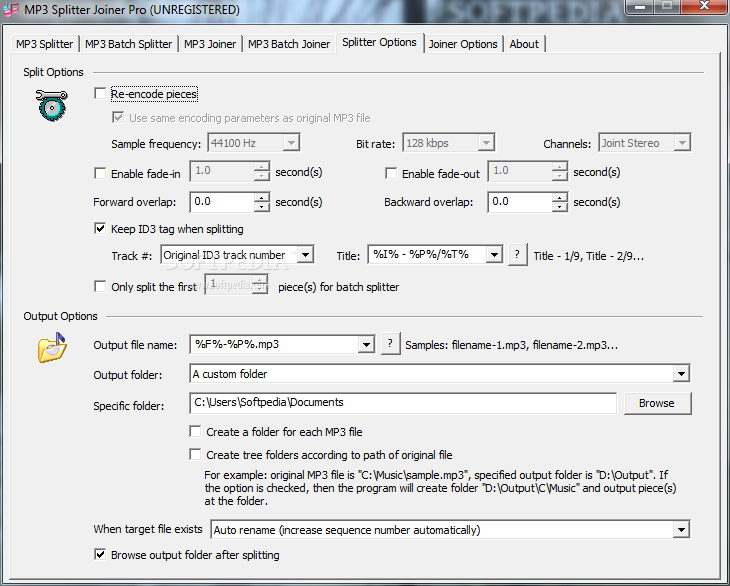The height and width of the screenshot is (586, 730).
Task: Check Create a folder for each MP3 file
Action: [196, 431]
